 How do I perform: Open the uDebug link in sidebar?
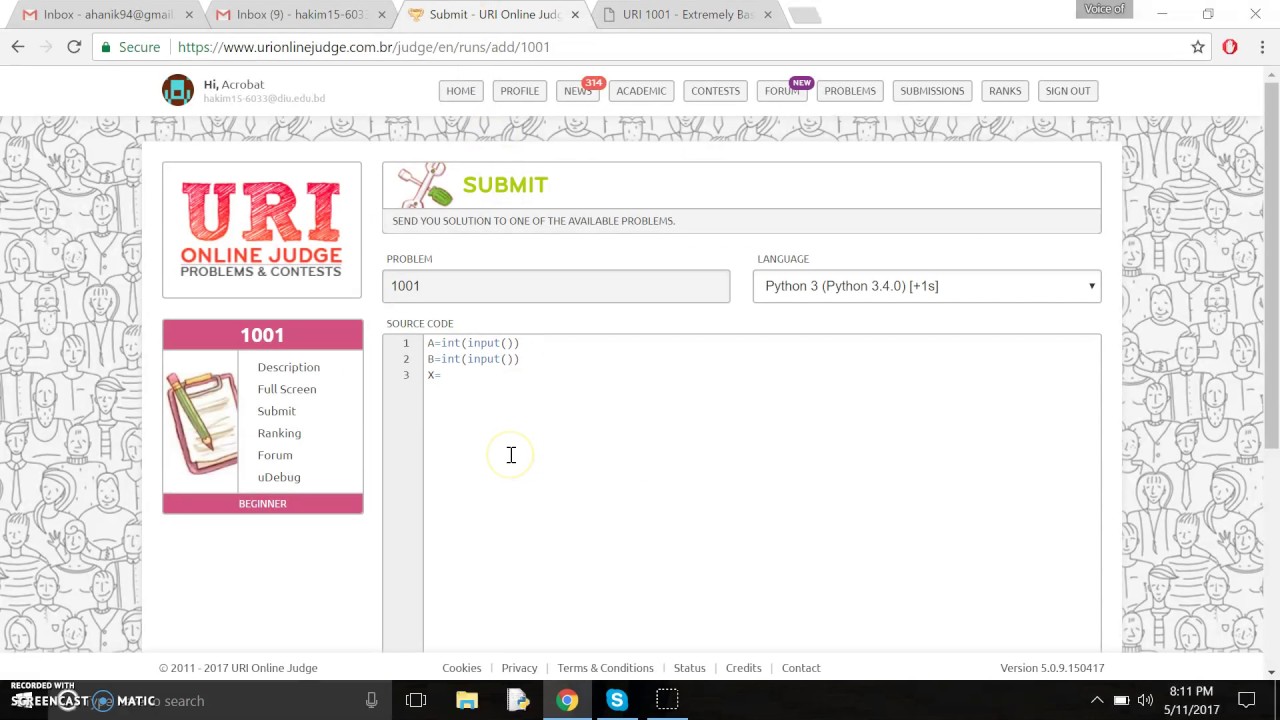click(279, 477)
